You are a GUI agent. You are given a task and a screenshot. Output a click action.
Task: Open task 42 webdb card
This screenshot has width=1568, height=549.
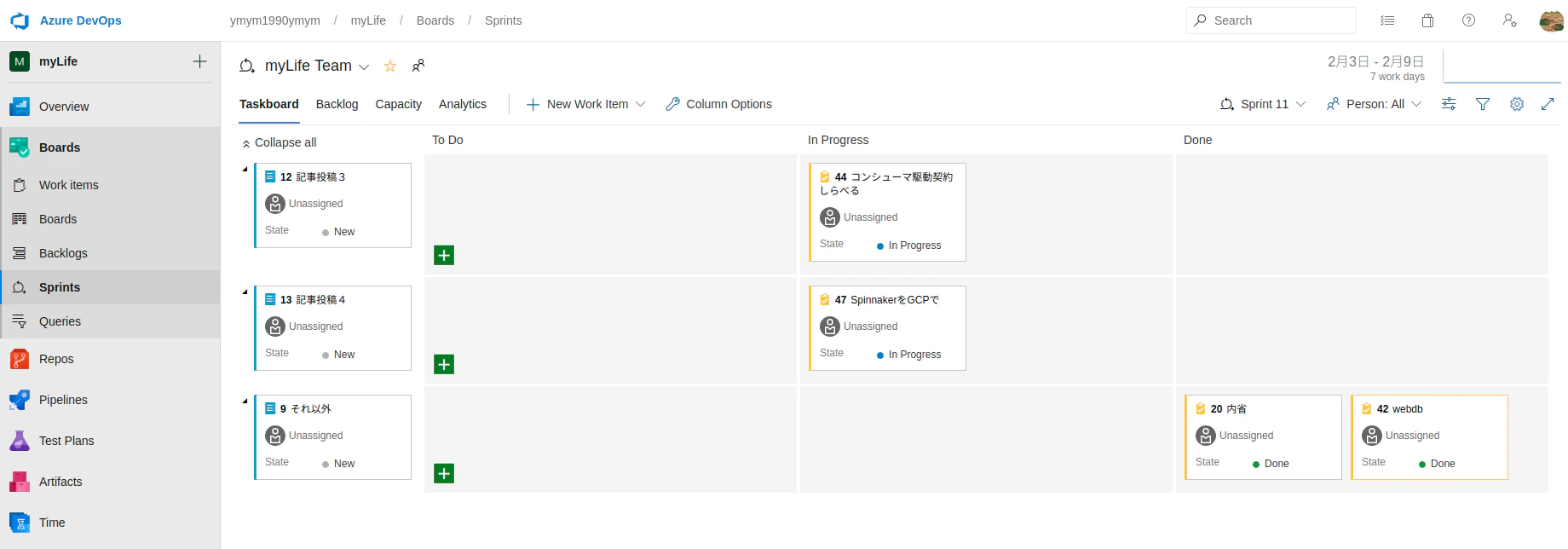1429,437
